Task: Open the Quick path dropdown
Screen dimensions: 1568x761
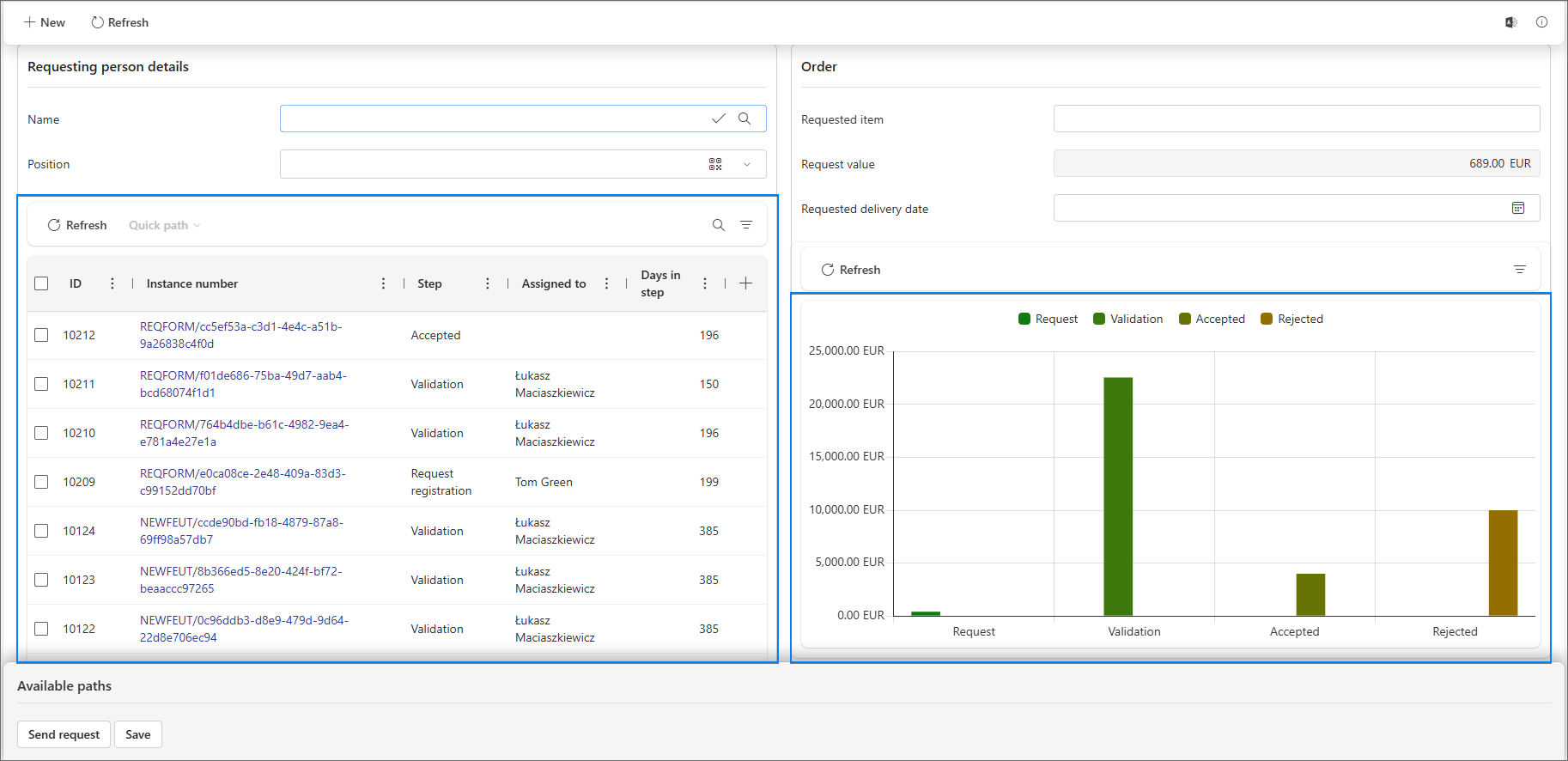Action: coord(165,225)
